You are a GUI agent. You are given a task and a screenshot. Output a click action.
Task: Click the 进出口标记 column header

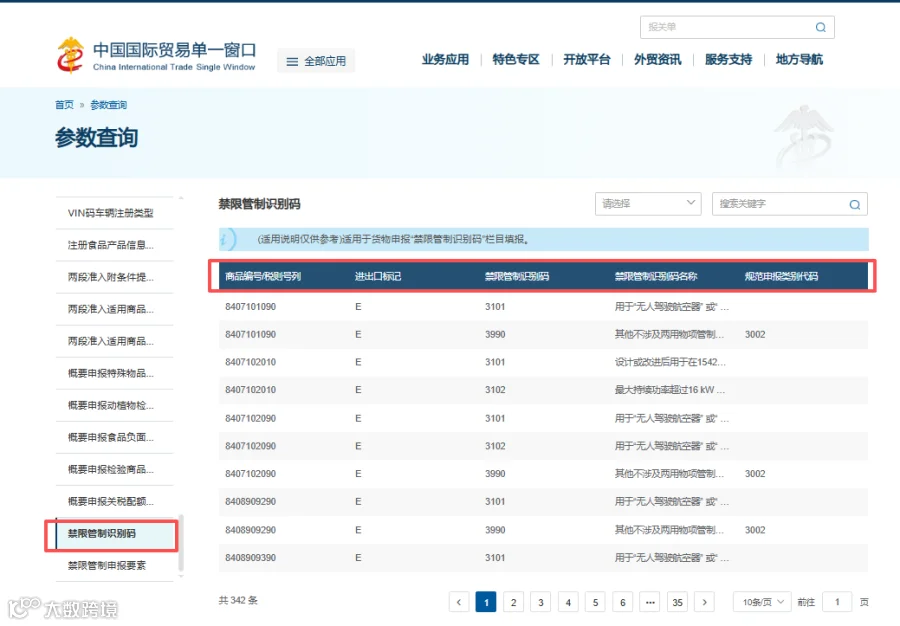[x=378, y=276]
